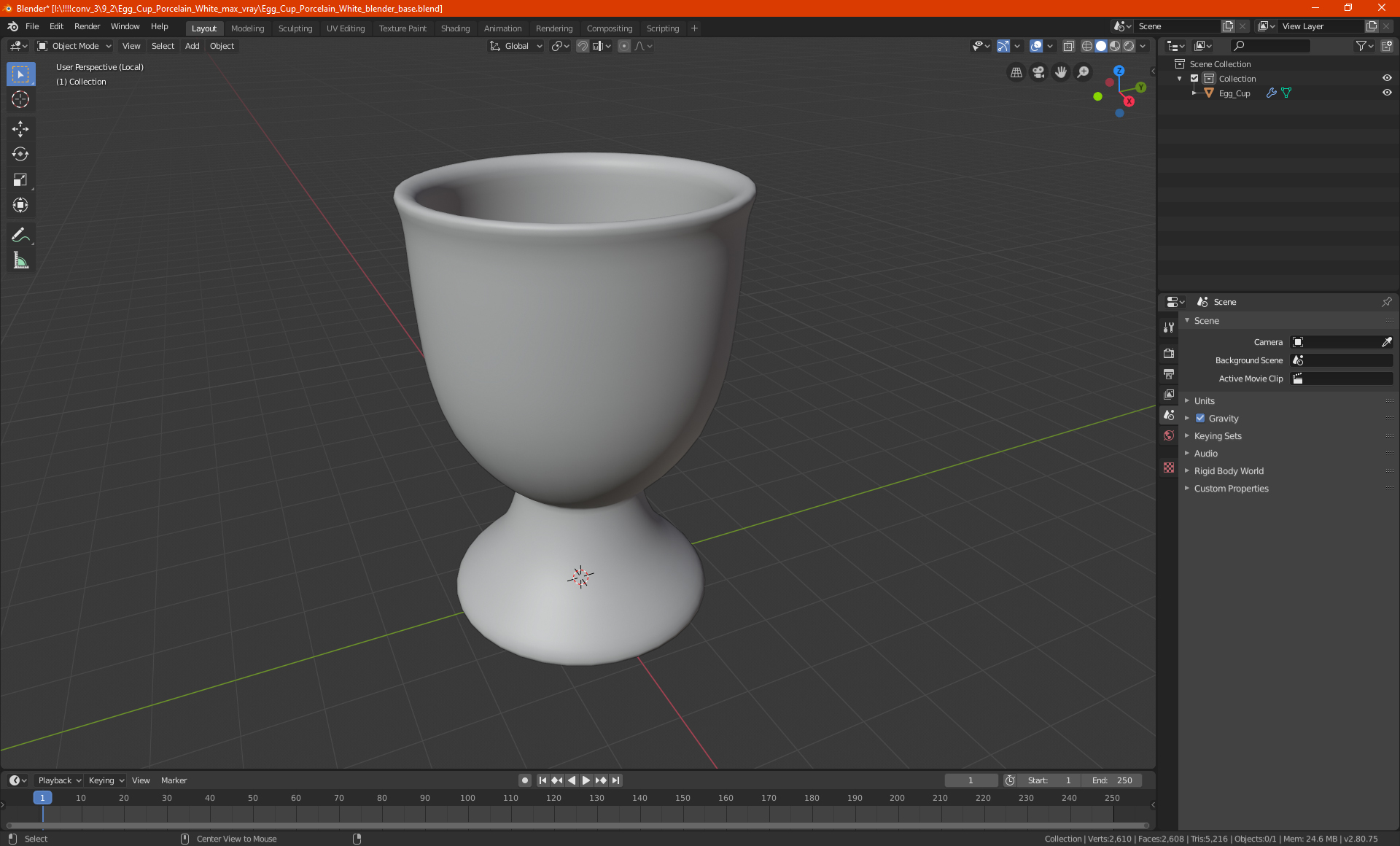Switch to material preview shading mode
The height and width of the screenshot is (846, 1400).
coord(1115,46)
